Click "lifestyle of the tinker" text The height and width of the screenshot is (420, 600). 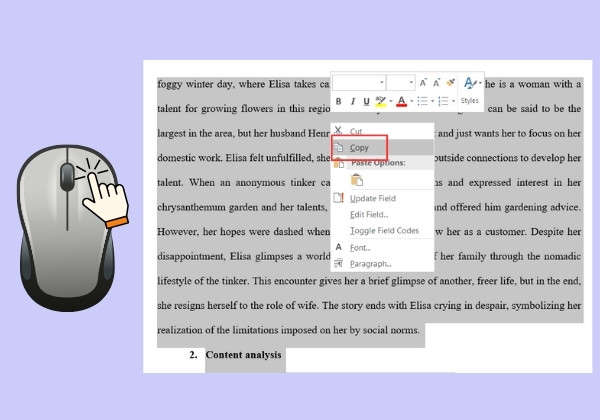(x=203, y=281)
